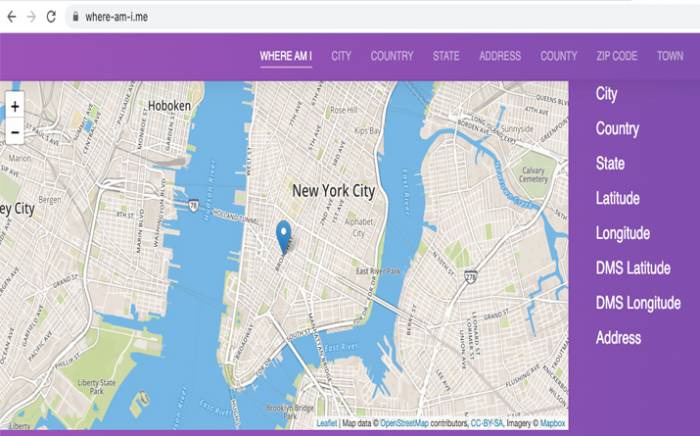Click the I-78 highway shield on map
The height and width of the screenshot is (436, 700).
194,205
